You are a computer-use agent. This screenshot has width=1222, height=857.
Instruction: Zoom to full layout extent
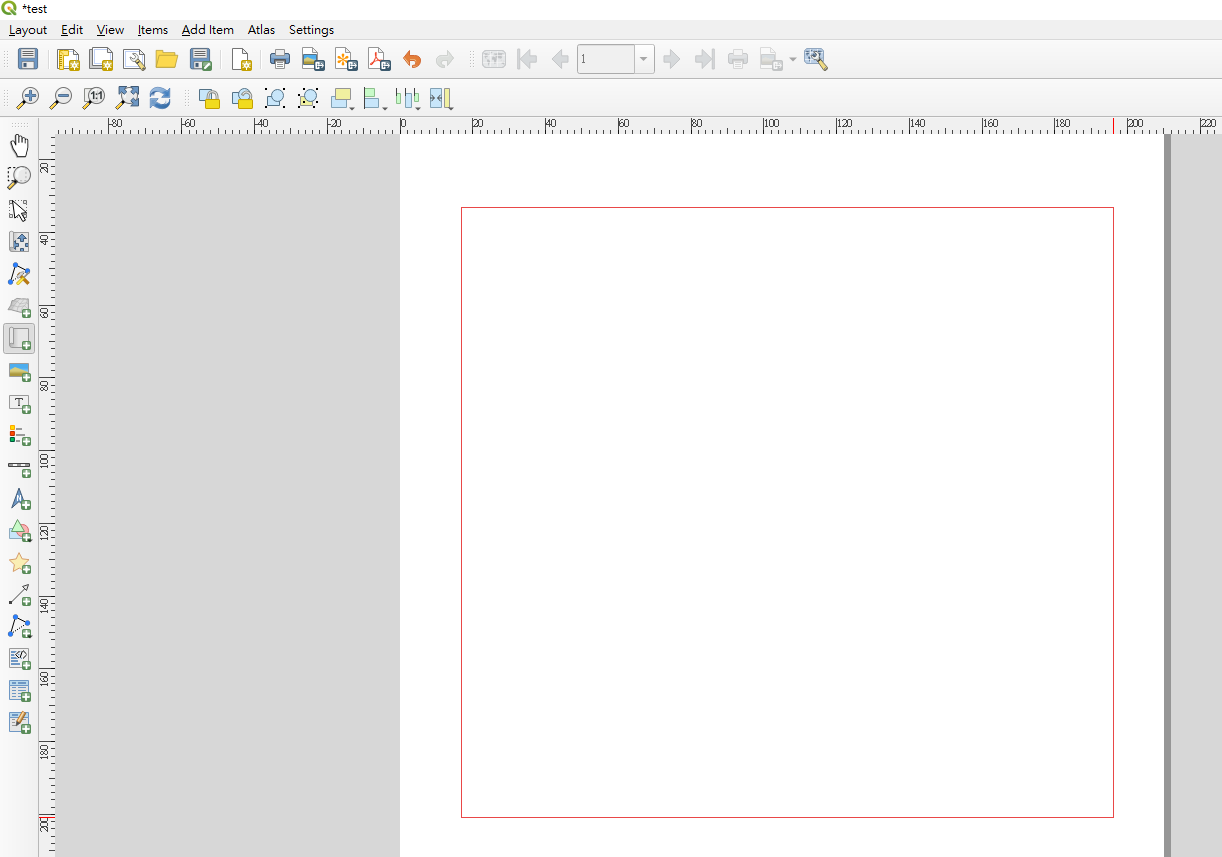click(127, 98)
